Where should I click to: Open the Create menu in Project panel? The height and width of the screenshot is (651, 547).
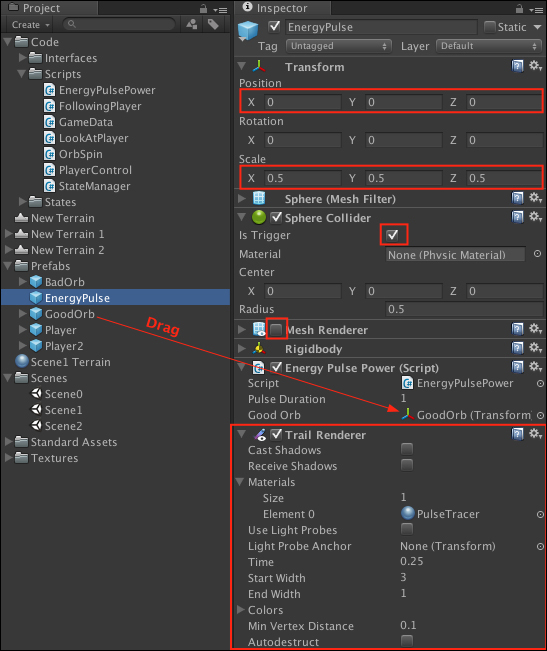[30, 25]
